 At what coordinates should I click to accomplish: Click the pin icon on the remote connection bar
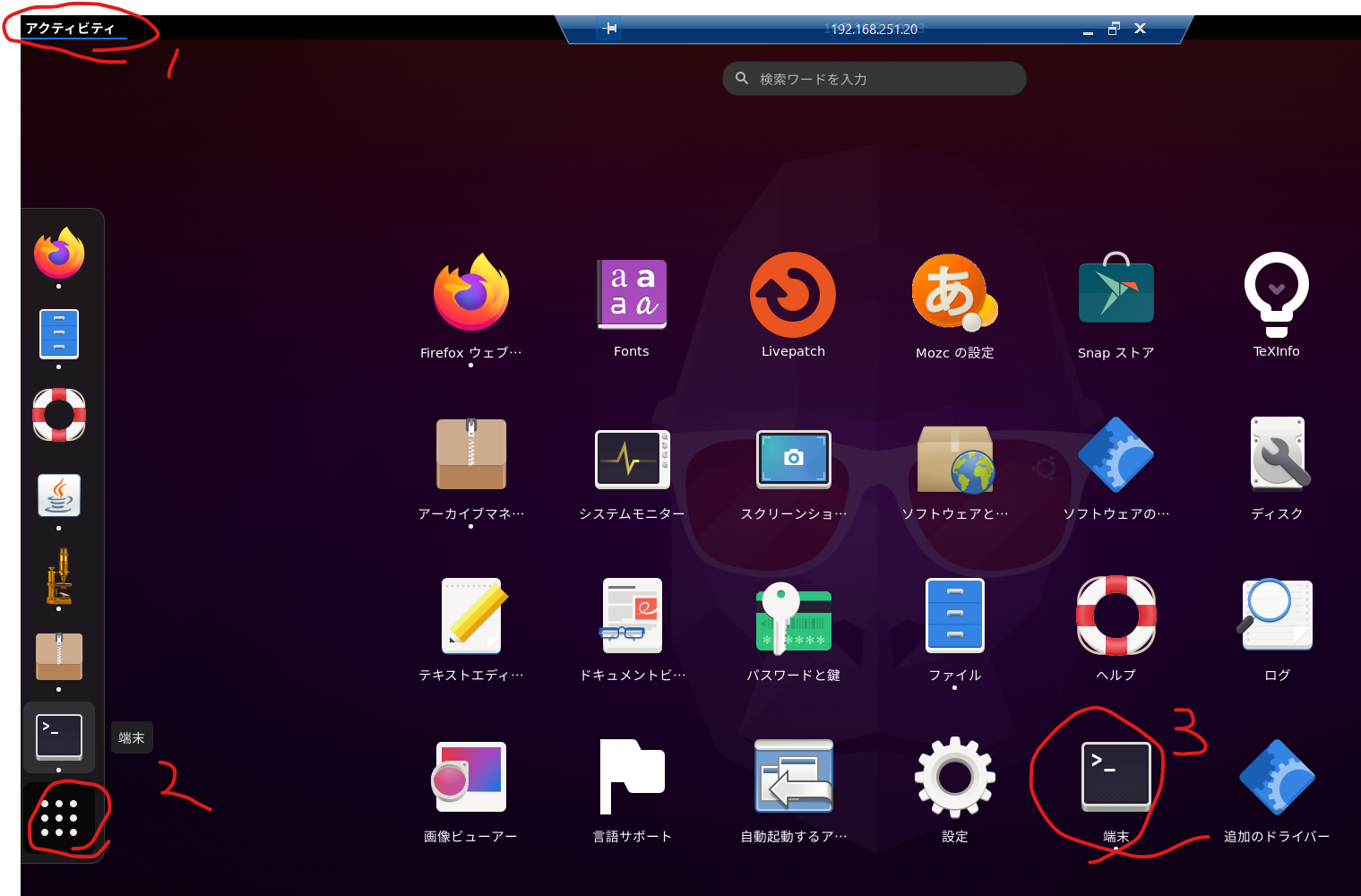pos(609,29)
